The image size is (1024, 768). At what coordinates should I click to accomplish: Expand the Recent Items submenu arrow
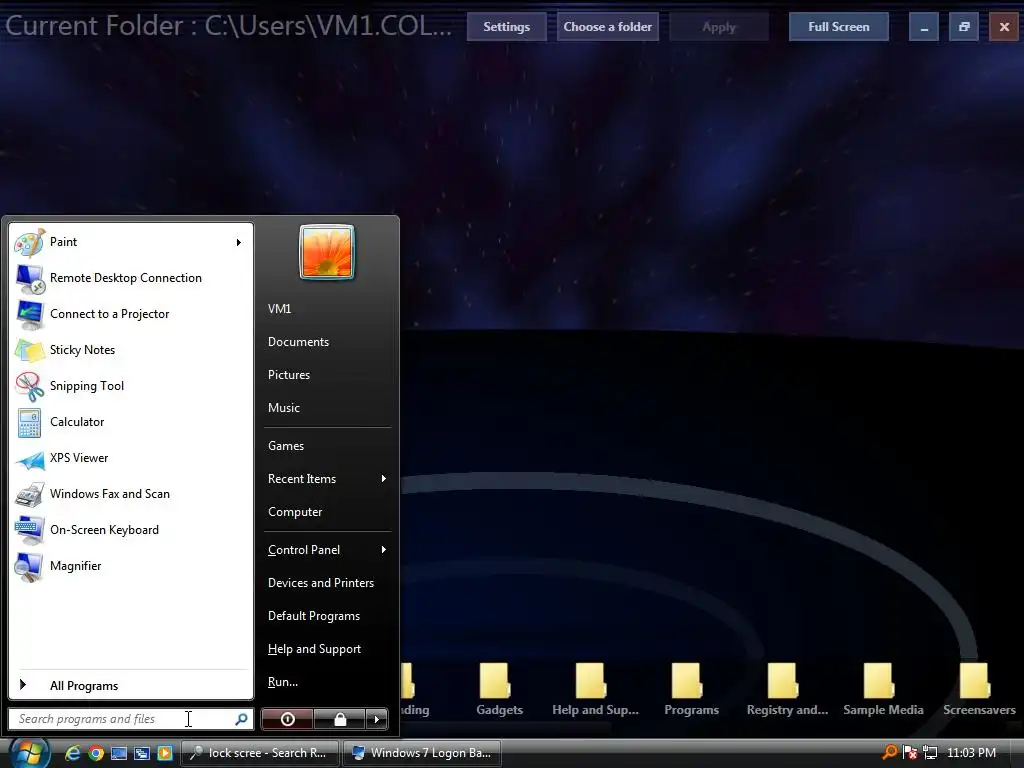383,479
